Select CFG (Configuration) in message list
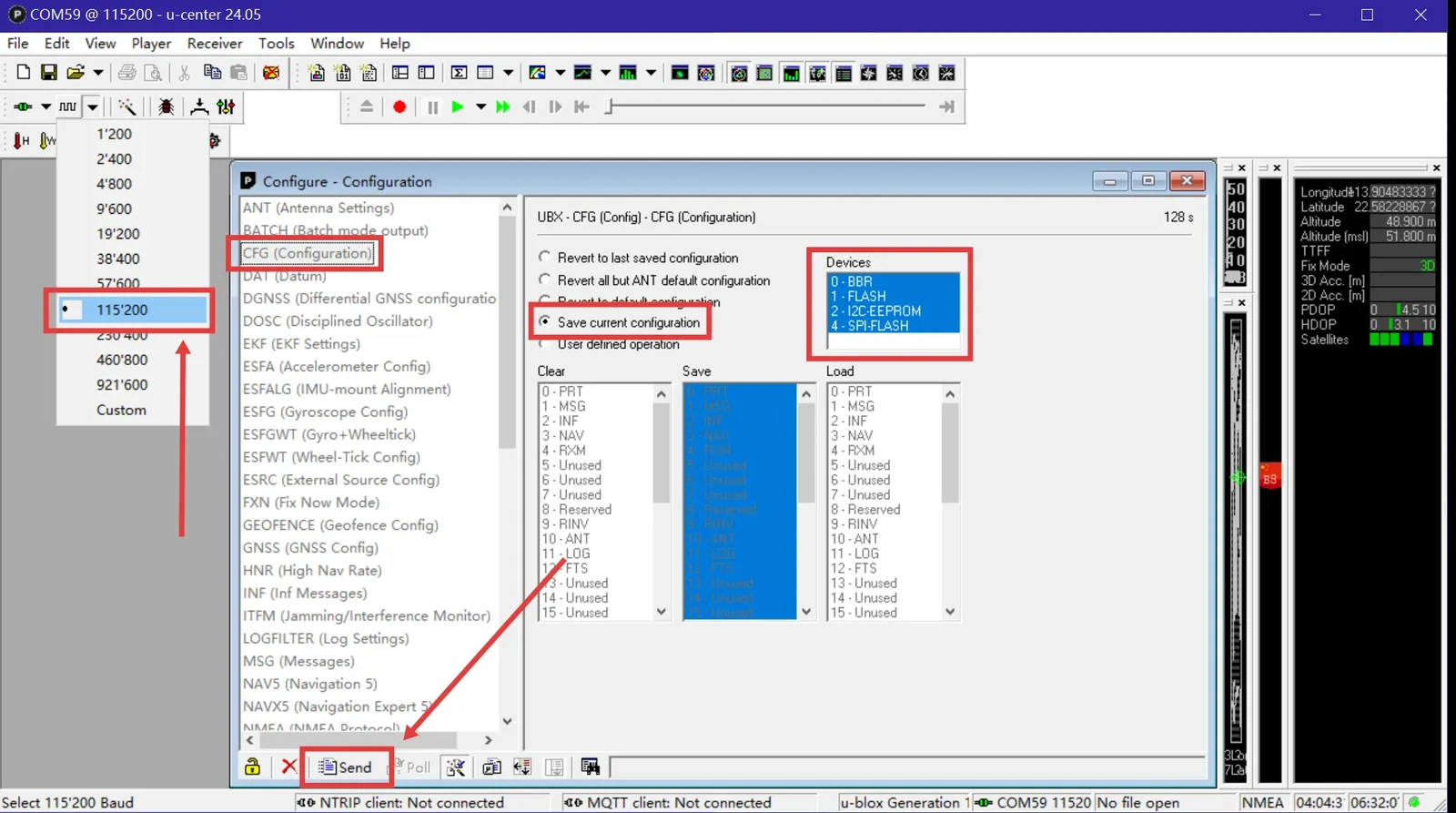 coord(308,253)
